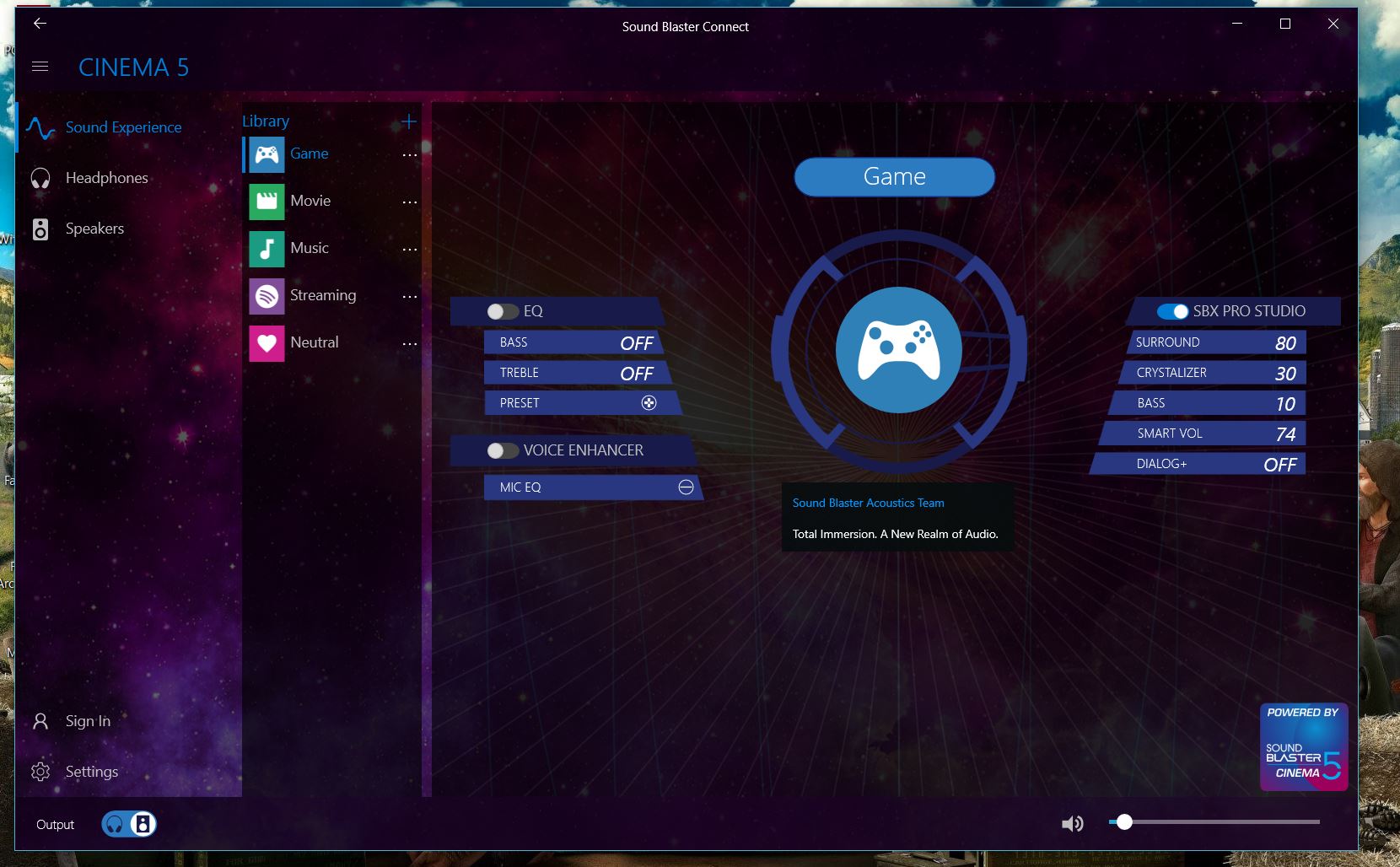Click the Neutral heart profile icon
Image resolution: width=1400 pixels, height=867 pixels.
(x=267, y=343)
